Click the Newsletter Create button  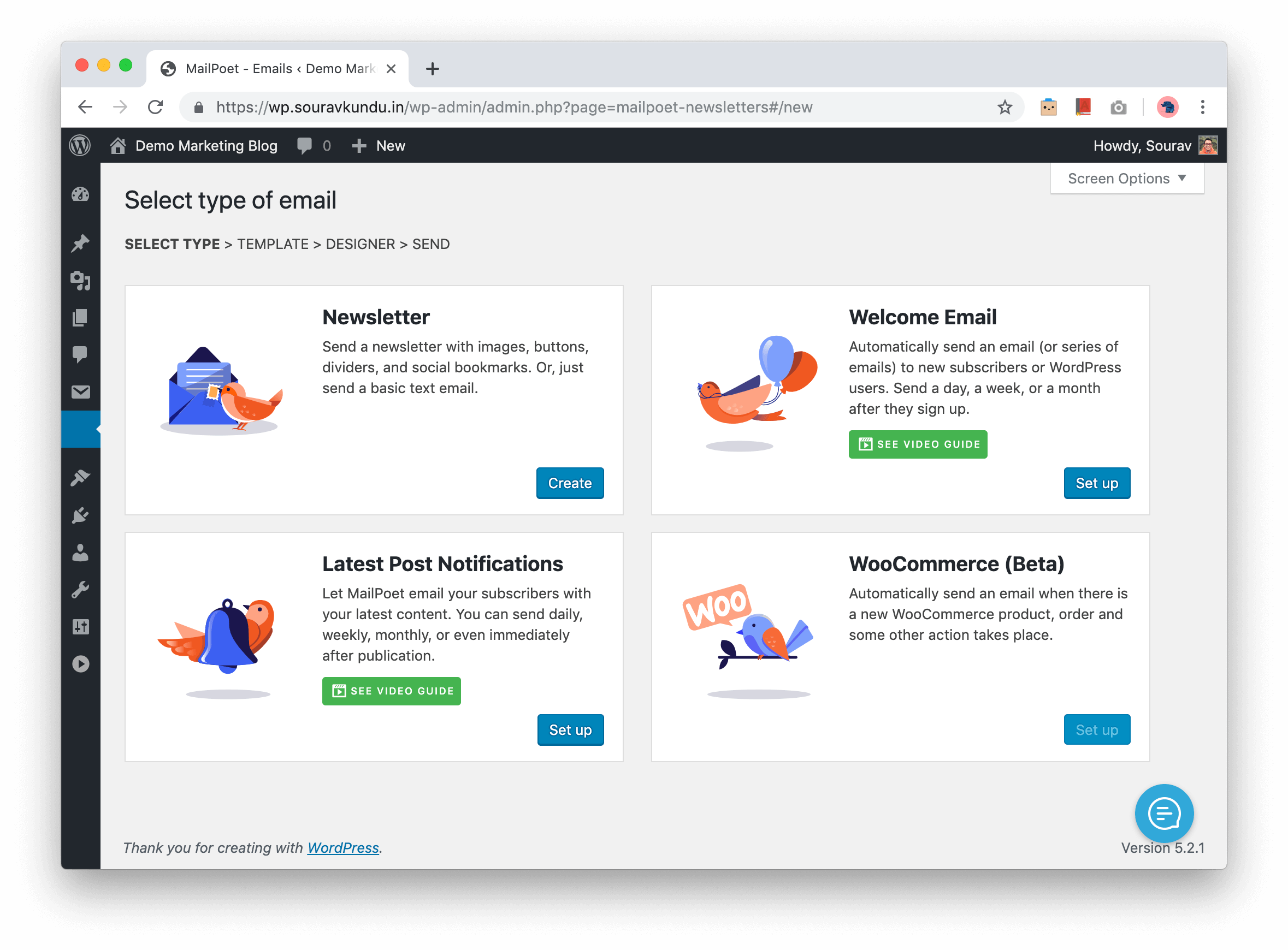(x=569, y=482)
